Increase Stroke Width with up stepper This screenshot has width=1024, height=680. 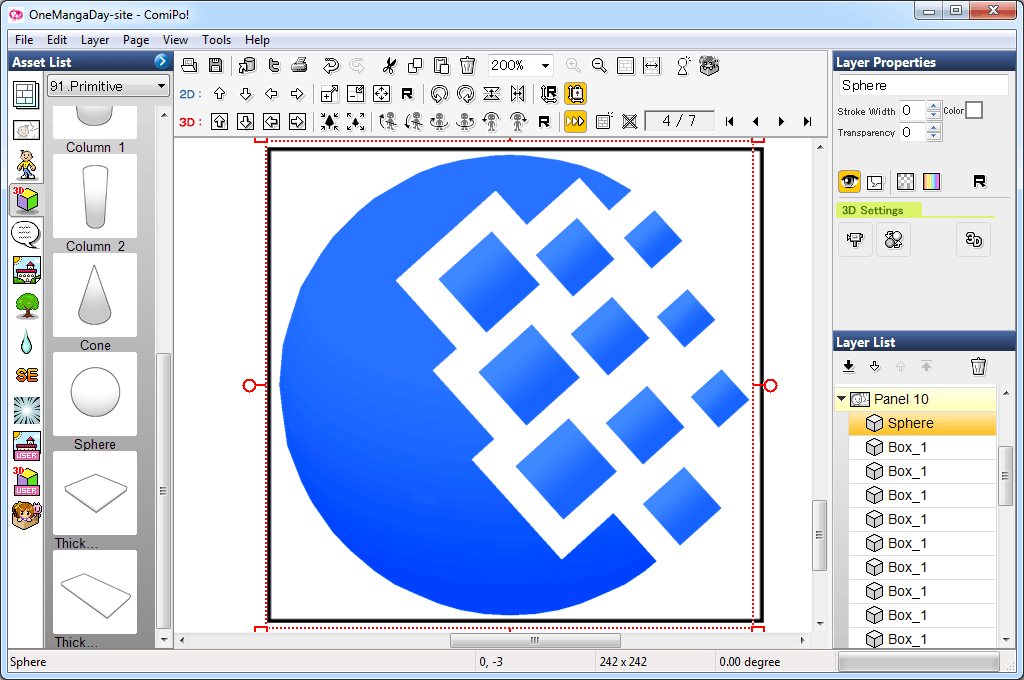pyautogui.click(x=934, y=106)
